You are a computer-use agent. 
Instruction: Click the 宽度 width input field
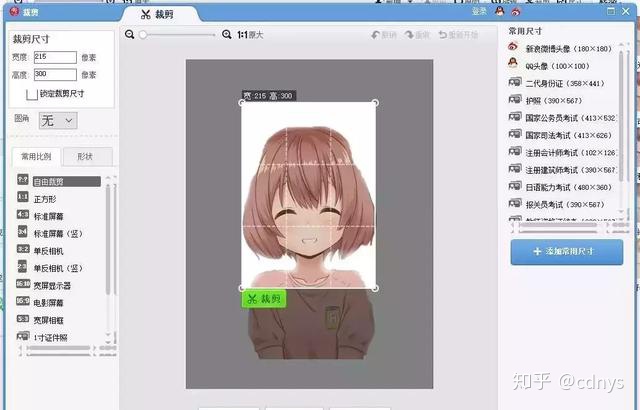(x=55, y=57)
